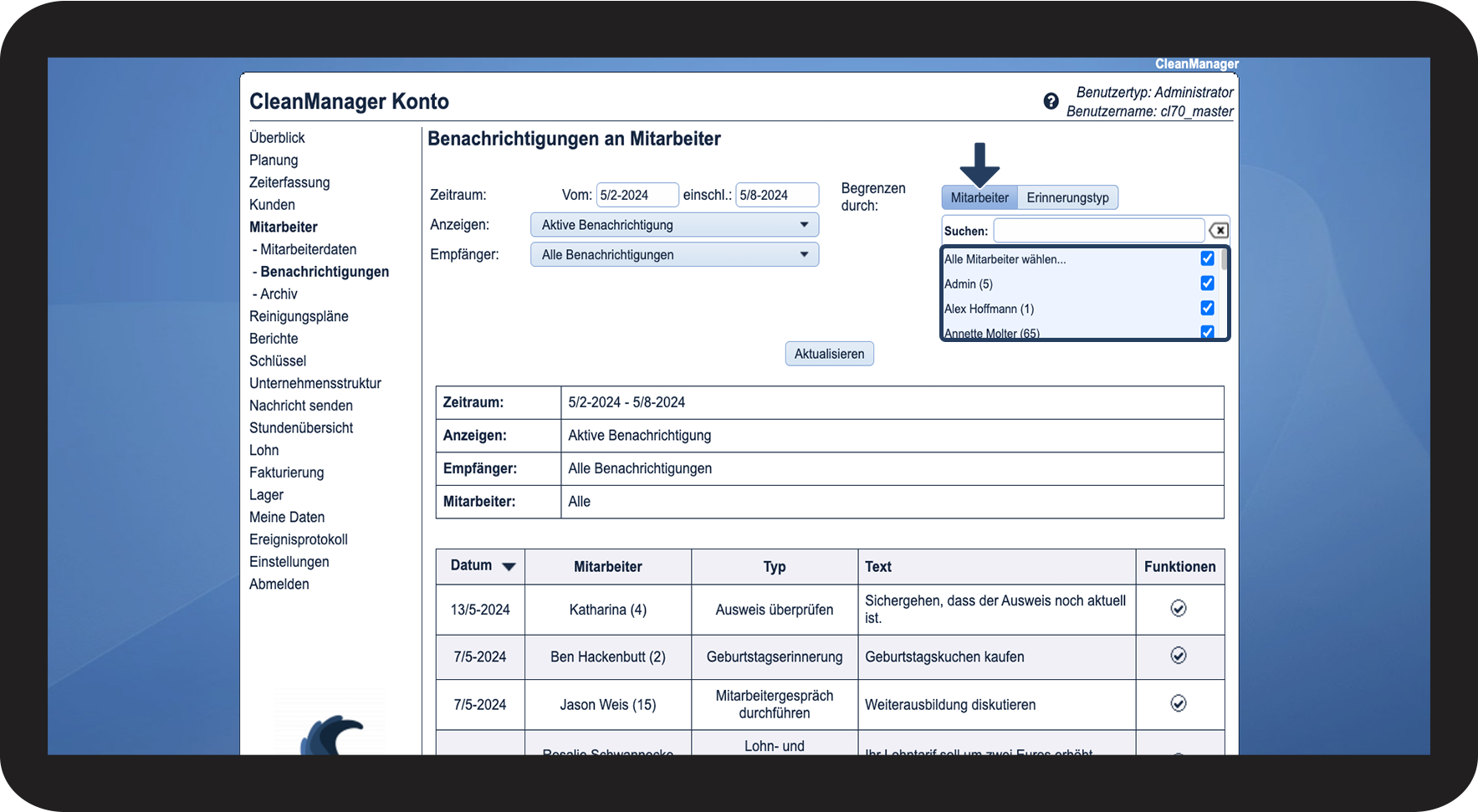Click the Aktualisieren button
The height and width of the screenshot is (812, 1478).
tap(829, 354)
